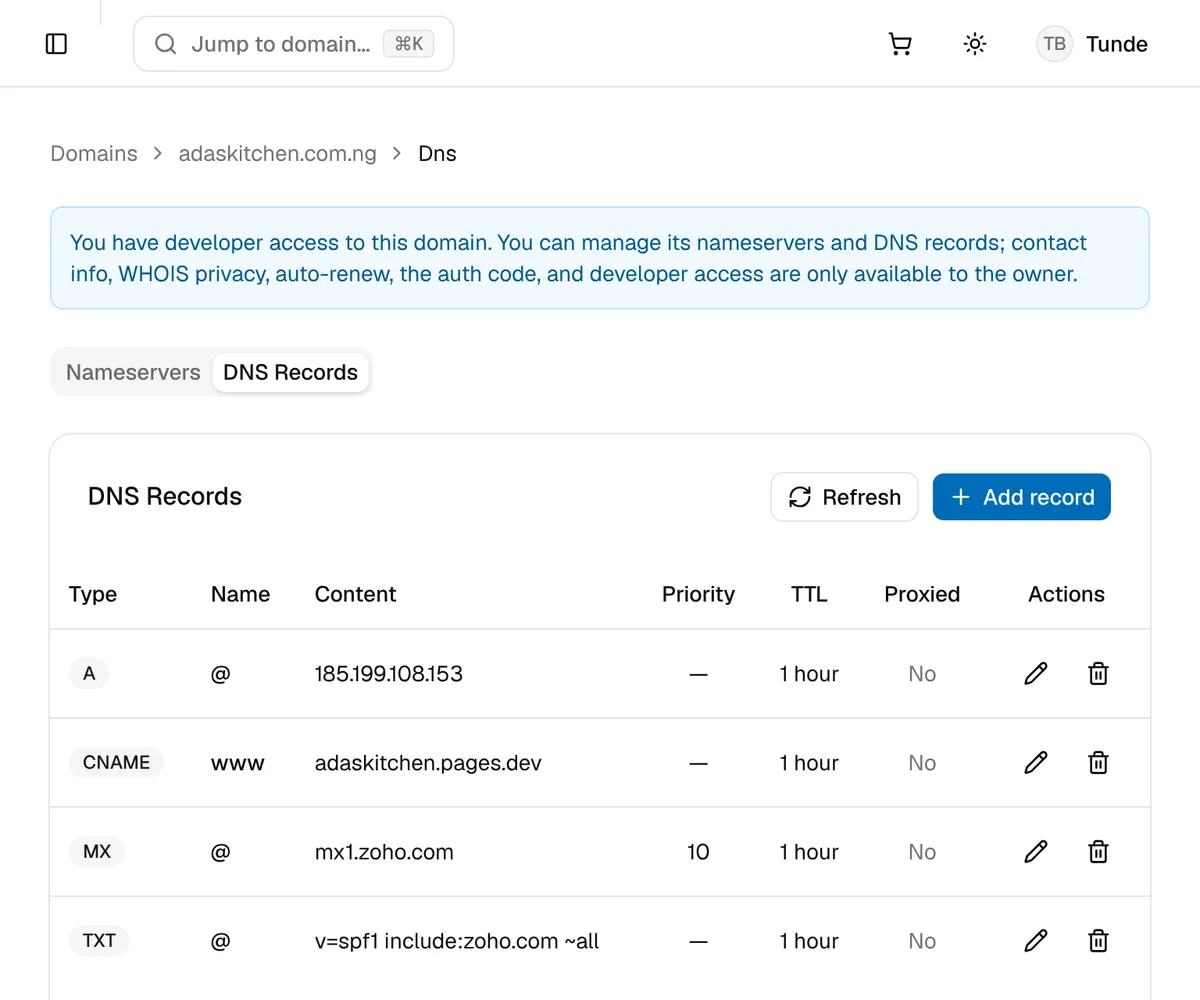Edit the A record
Viewport: 1200px width, 1000px height.
(1036, 674)
